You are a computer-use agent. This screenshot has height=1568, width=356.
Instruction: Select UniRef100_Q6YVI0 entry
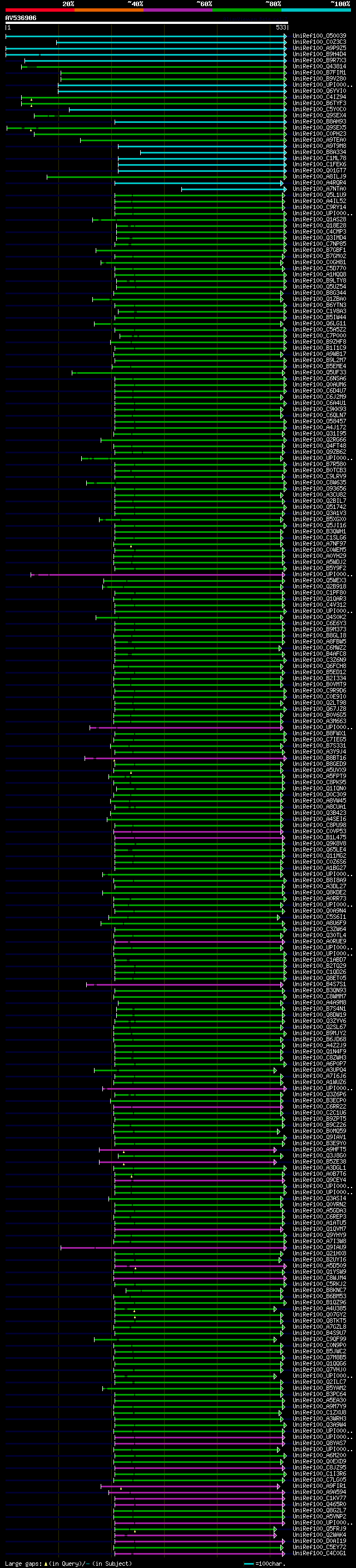(319, 91)
